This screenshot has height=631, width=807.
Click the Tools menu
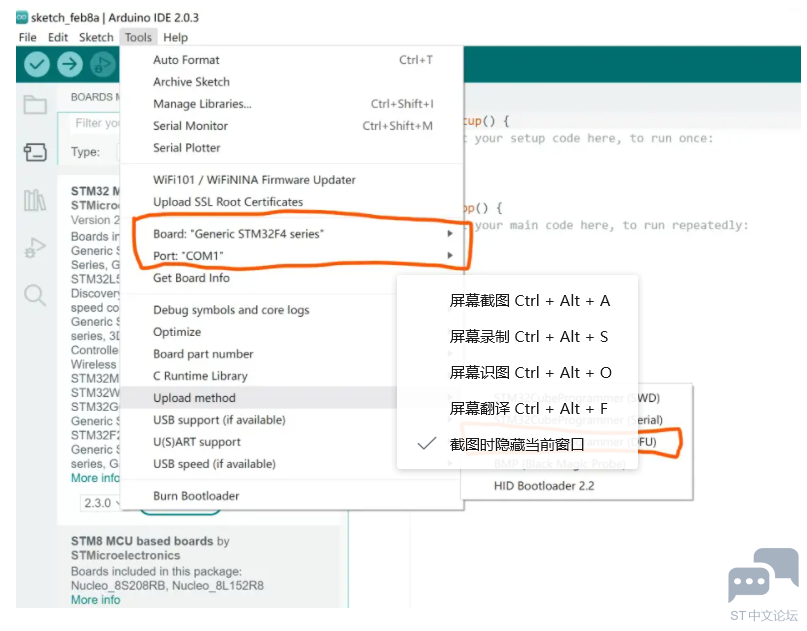tap(138, 38)
